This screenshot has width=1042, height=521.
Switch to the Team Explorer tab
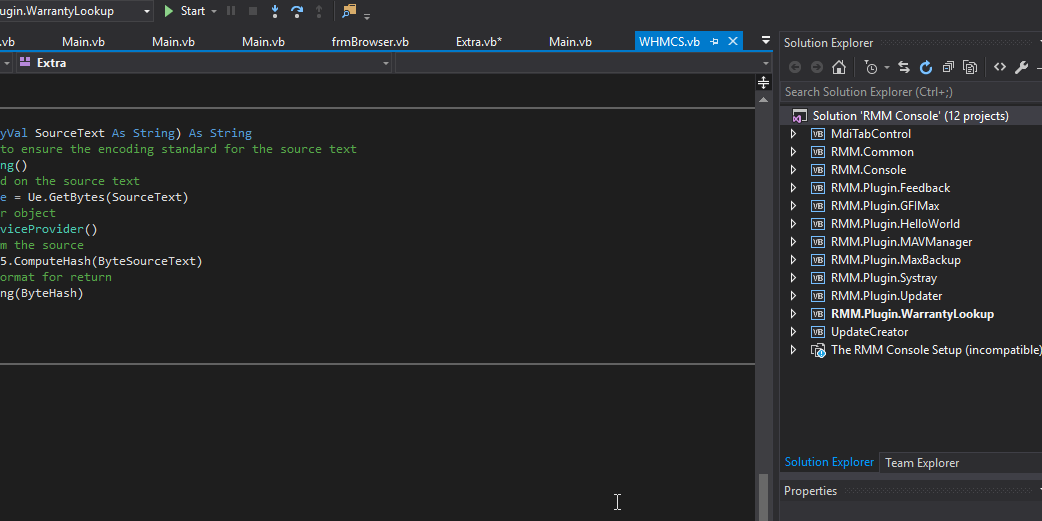[922, 462]
